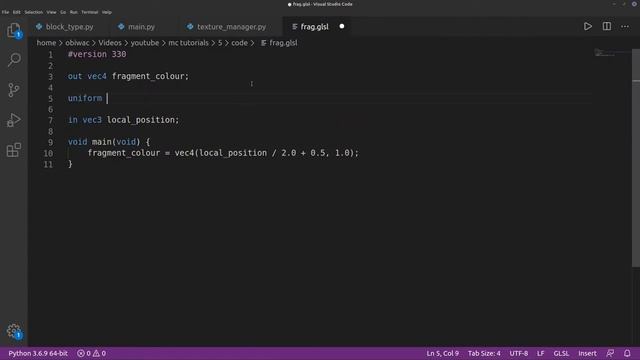Screen dimensions: 640x360
Task: Expand the obiwac breadcrumb segment
Action: [77, 43]
